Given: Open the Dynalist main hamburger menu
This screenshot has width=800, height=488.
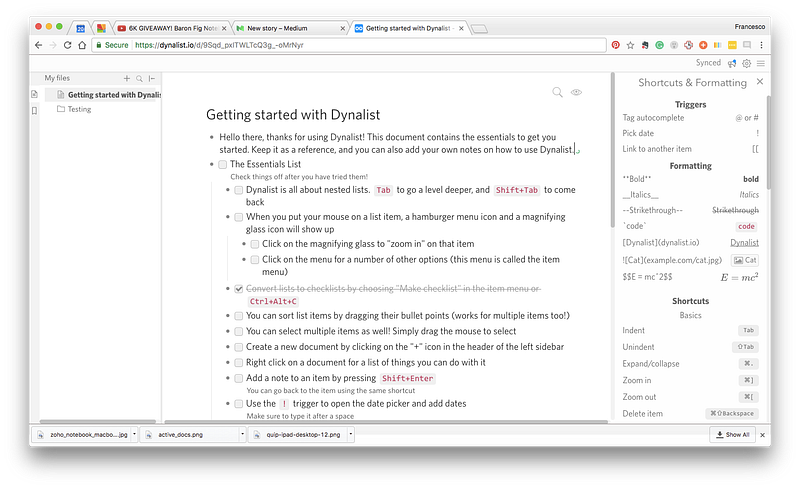Looking at the screenshot, I should (x=761, y=63).
